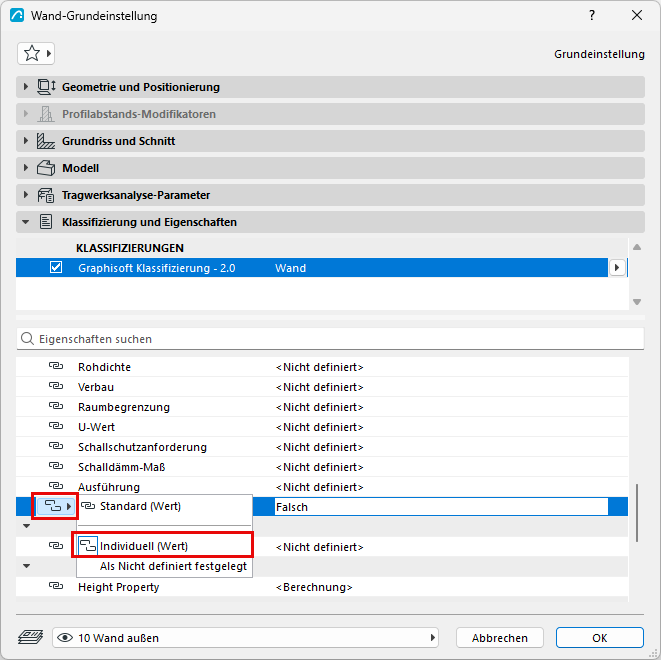Image resolution: width=661 pixels, height=660 pixels.
Task: Click the OK button
Action: [x=599, y=638]
